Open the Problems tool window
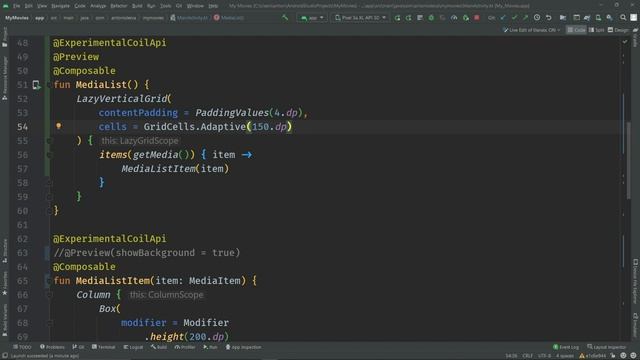This screenshot has width=640, height=360. click(x=52, y=347)
